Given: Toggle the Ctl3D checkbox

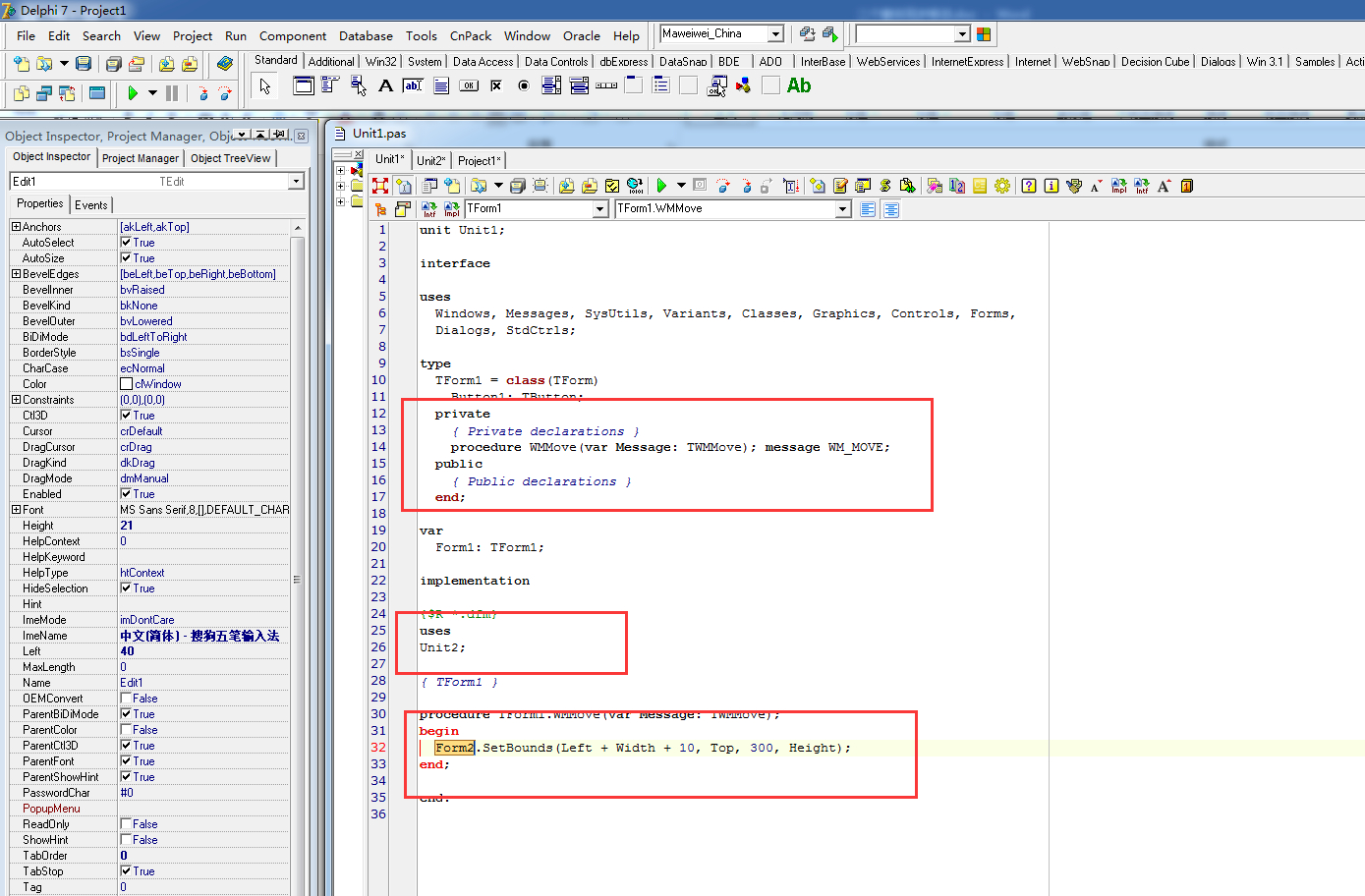Looking at the screenshot, I should click(x=126, y=416).
